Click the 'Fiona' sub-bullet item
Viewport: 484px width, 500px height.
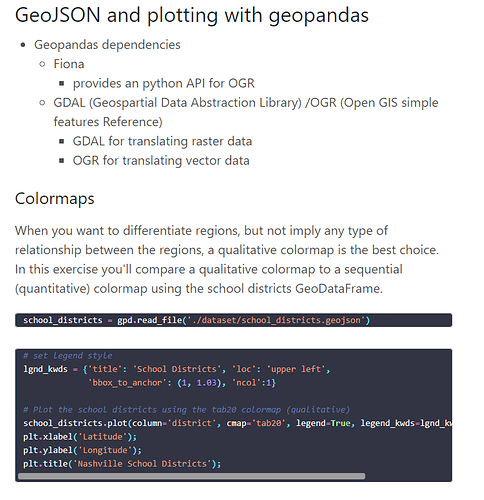pos(69,64)
